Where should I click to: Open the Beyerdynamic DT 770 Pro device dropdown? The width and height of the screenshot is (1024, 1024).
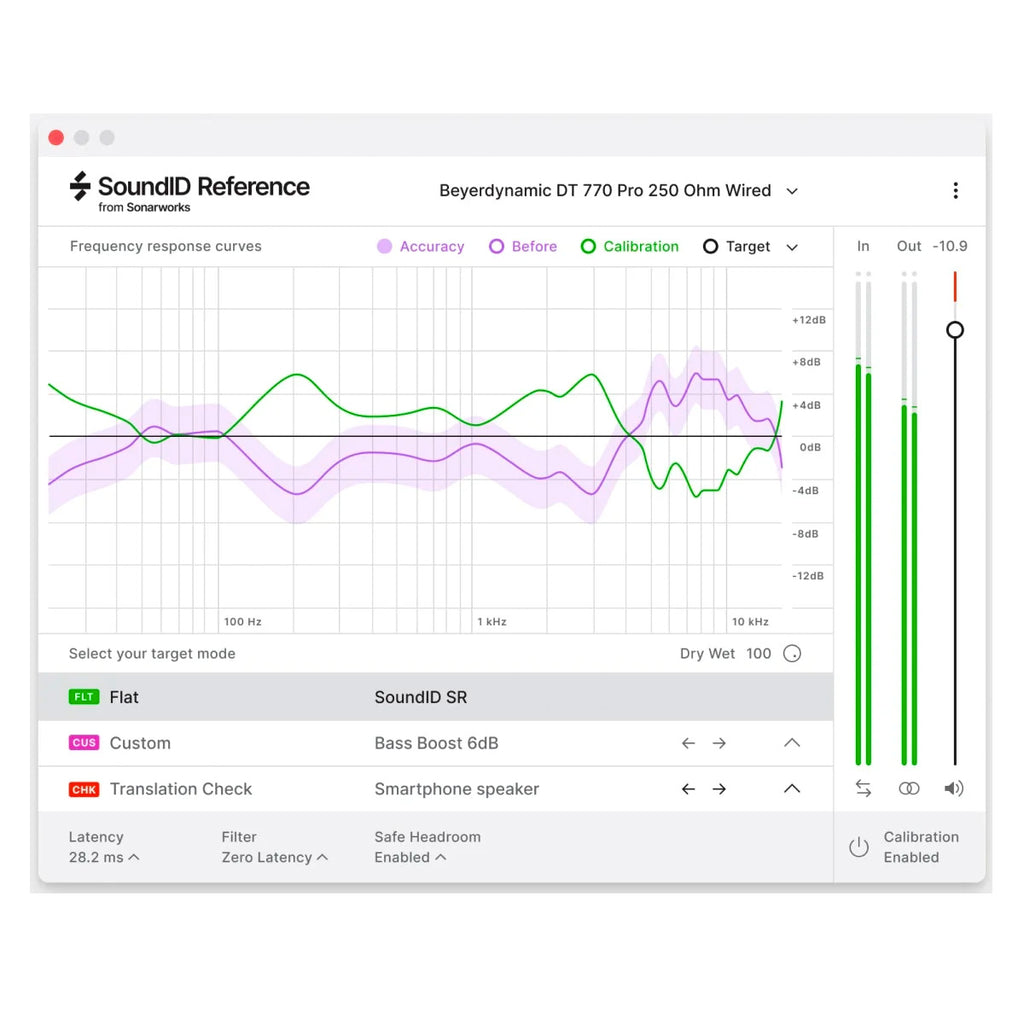[x=618, y=191]
